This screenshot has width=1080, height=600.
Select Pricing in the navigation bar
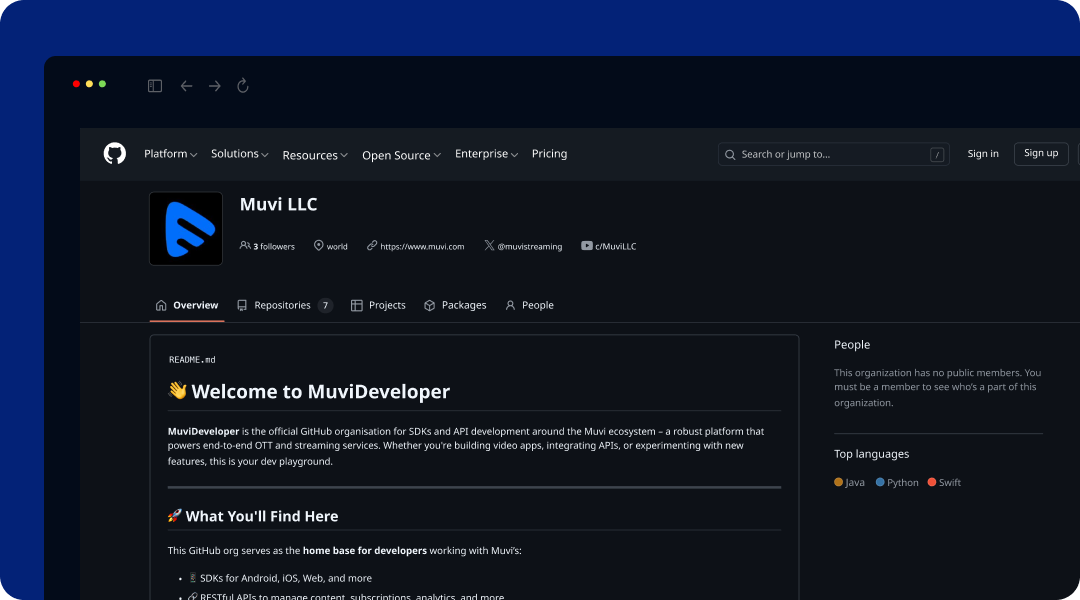coord(549,153)
